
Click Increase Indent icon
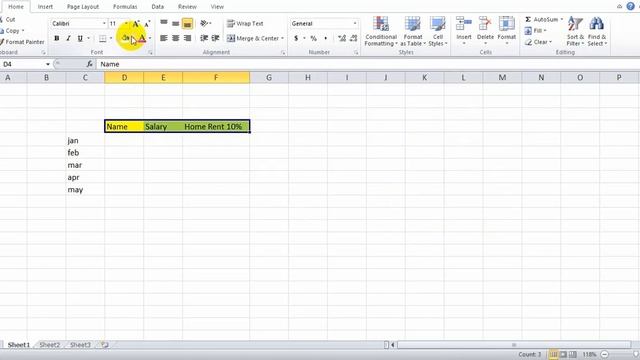coord(216,38)
